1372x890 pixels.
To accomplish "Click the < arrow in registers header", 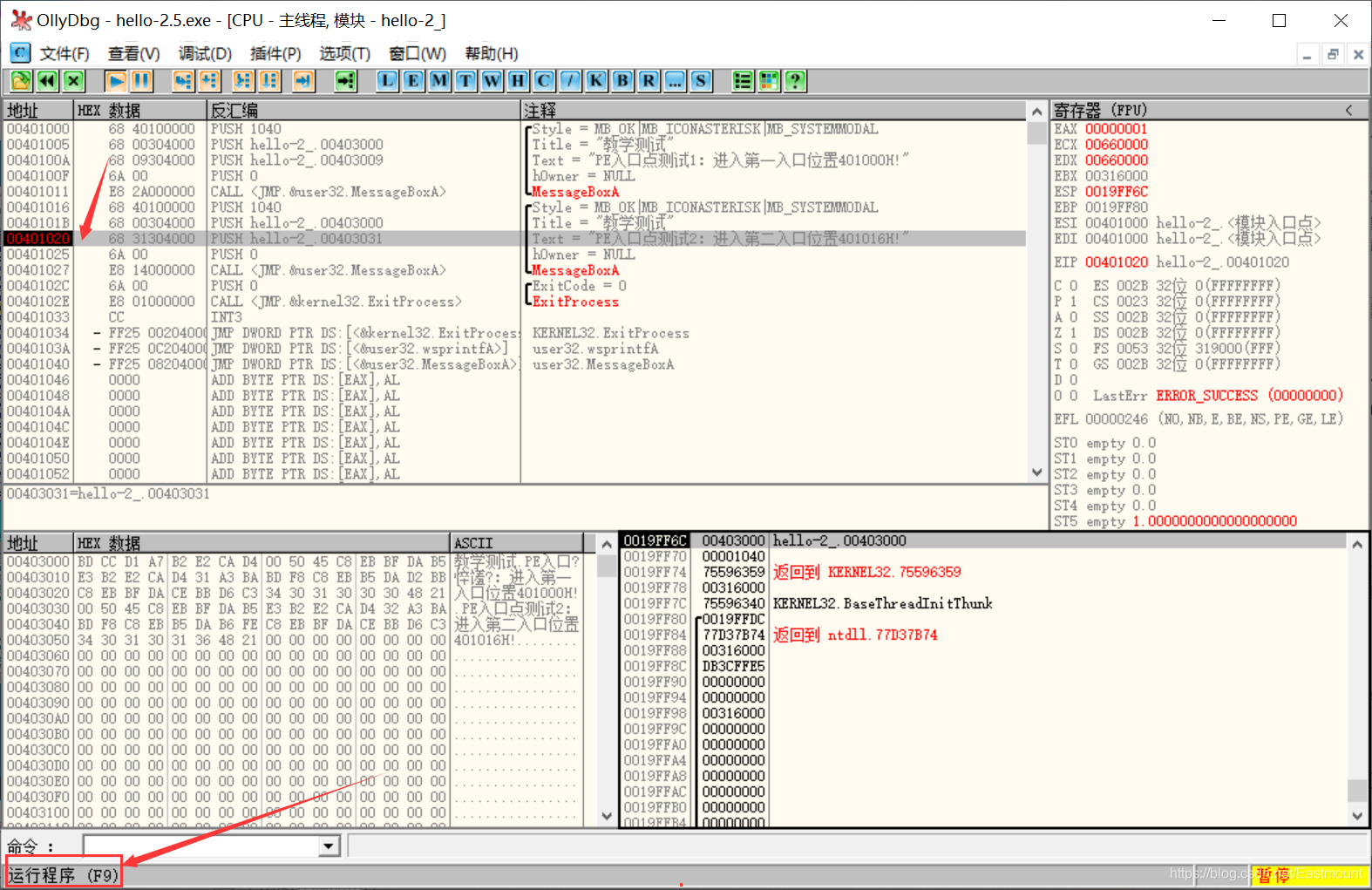I will click(1348, 110).
